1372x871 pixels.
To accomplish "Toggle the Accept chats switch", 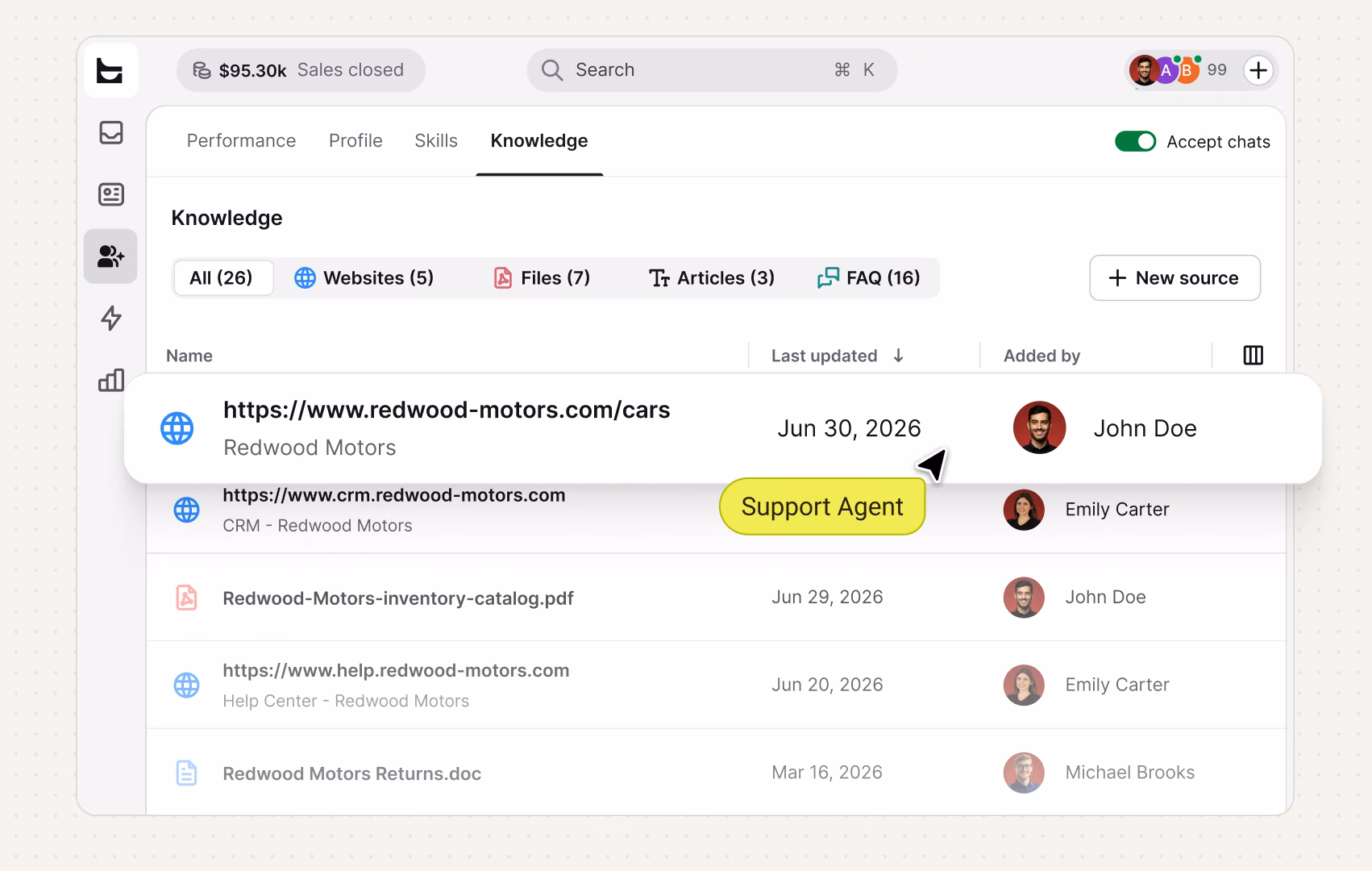I will tap(1135, 141).
